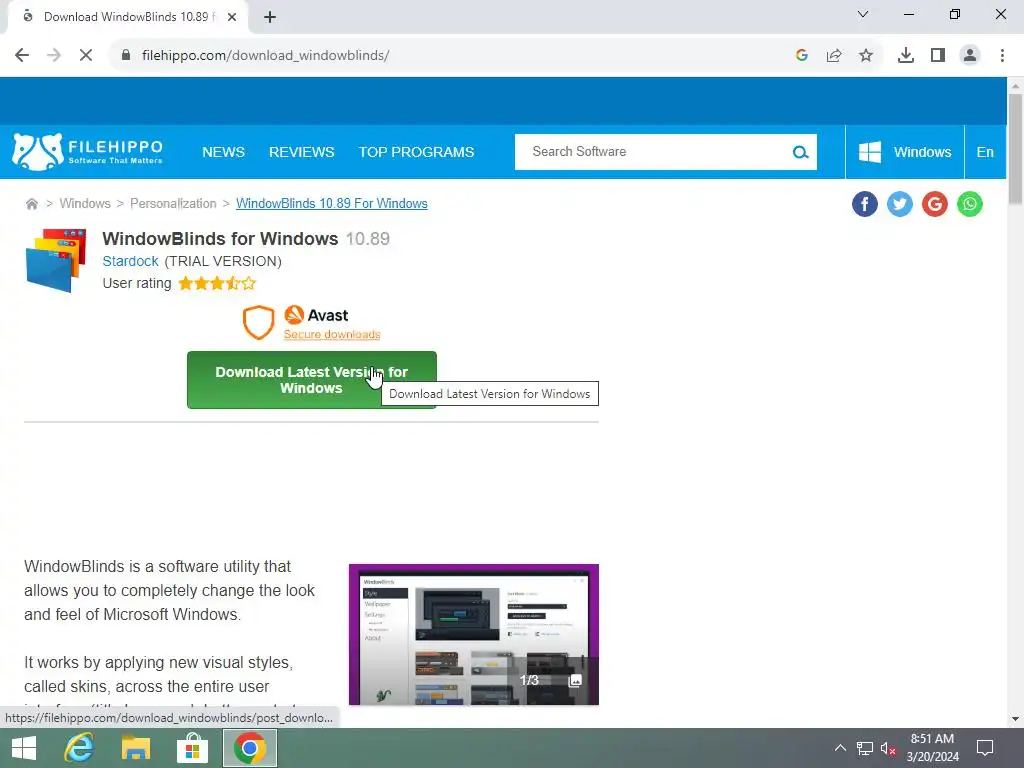
Task: Open Chrome three-dot menu
Action: click(x=1002, y=56)
